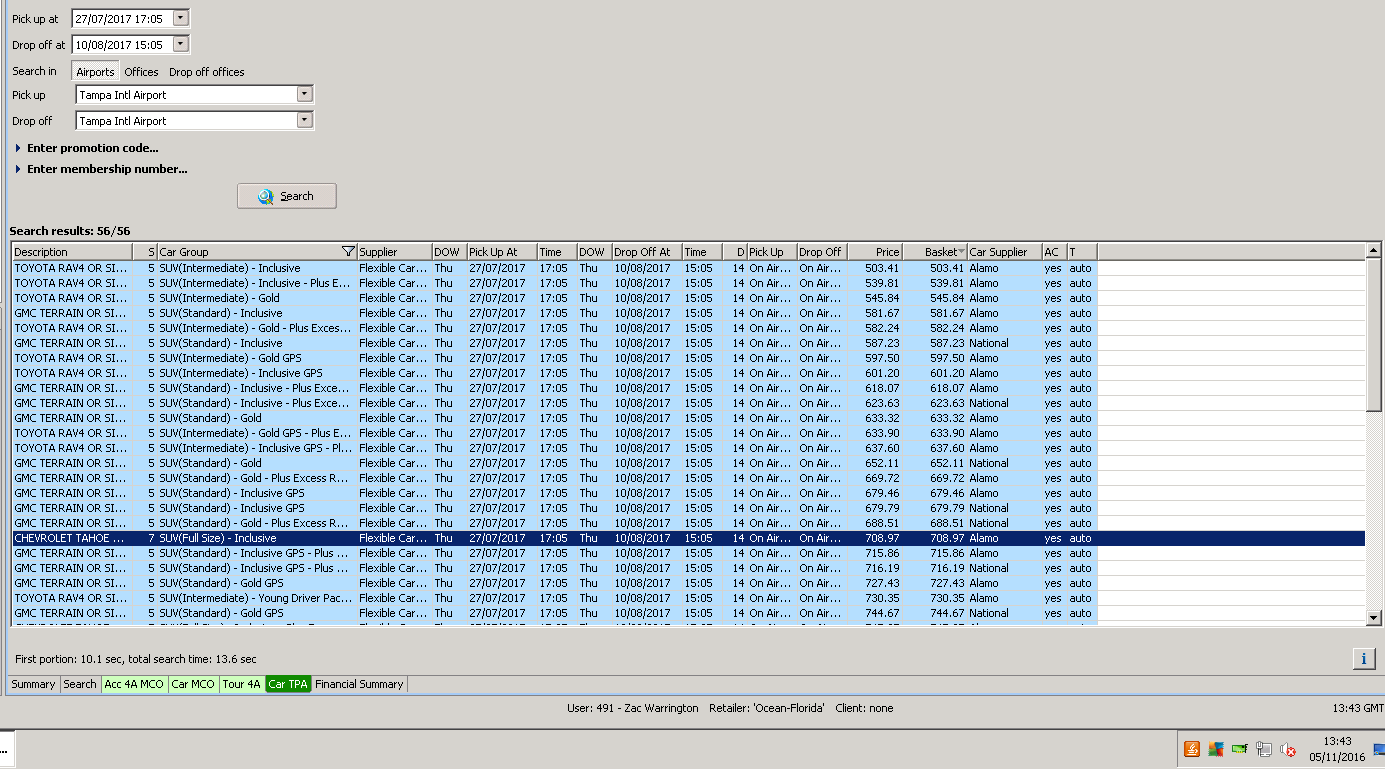Click the blue info button

[x=1362, y=658]
